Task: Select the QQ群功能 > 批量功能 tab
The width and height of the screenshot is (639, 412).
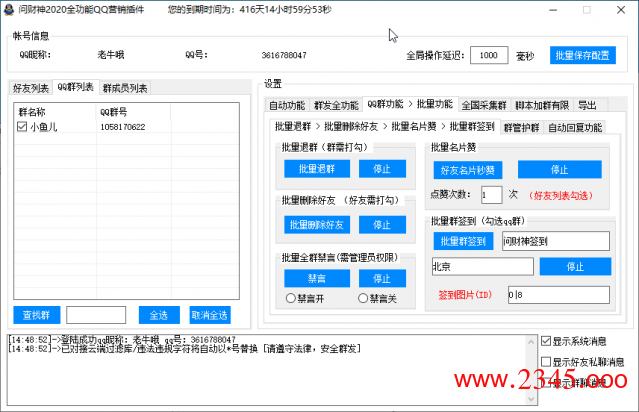Action: pos(410,104)
